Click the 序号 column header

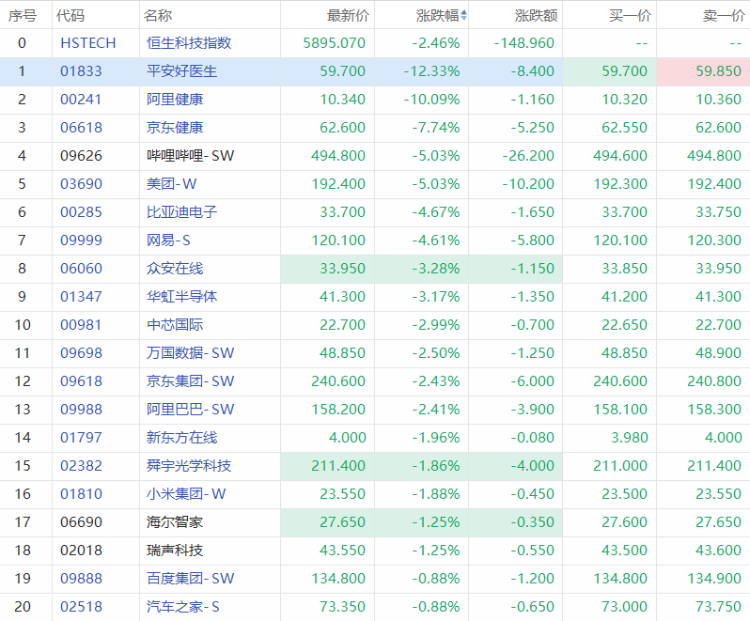pos(22,16)
